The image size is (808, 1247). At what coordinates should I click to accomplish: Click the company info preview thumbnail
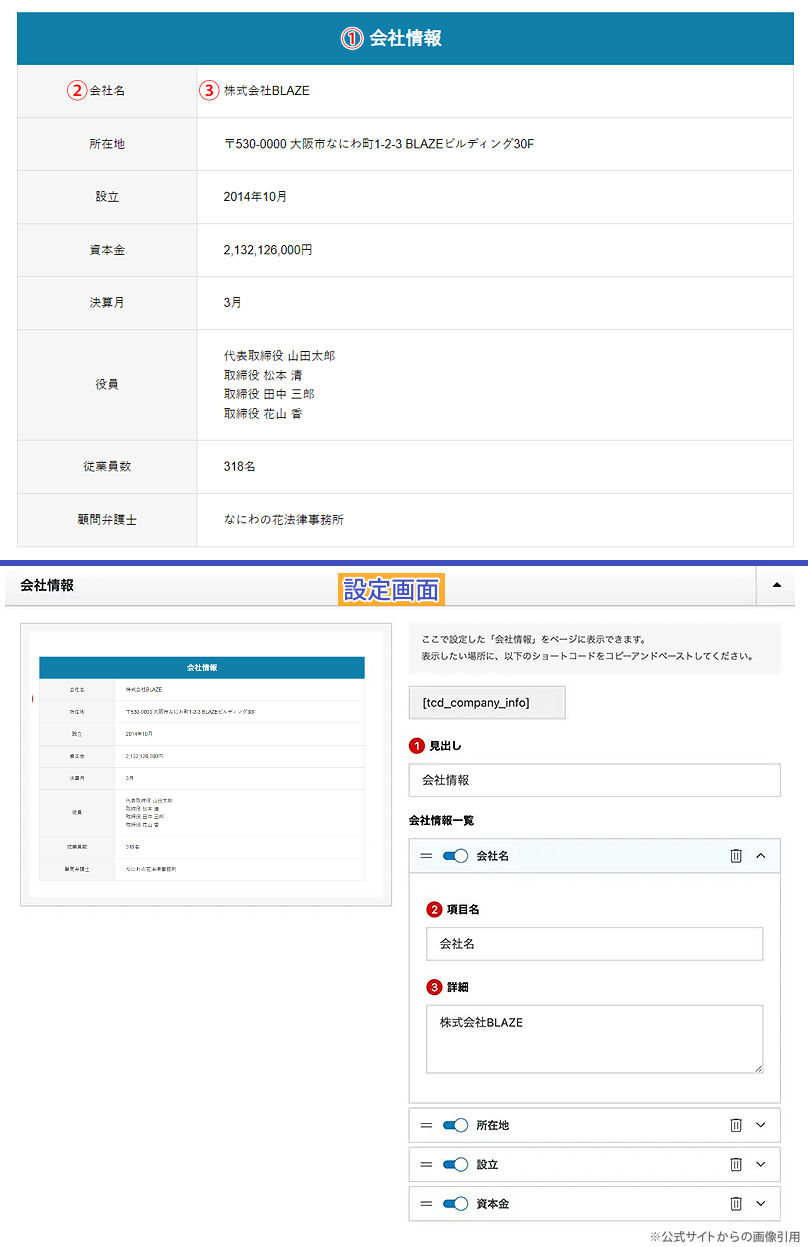[206, 765]
